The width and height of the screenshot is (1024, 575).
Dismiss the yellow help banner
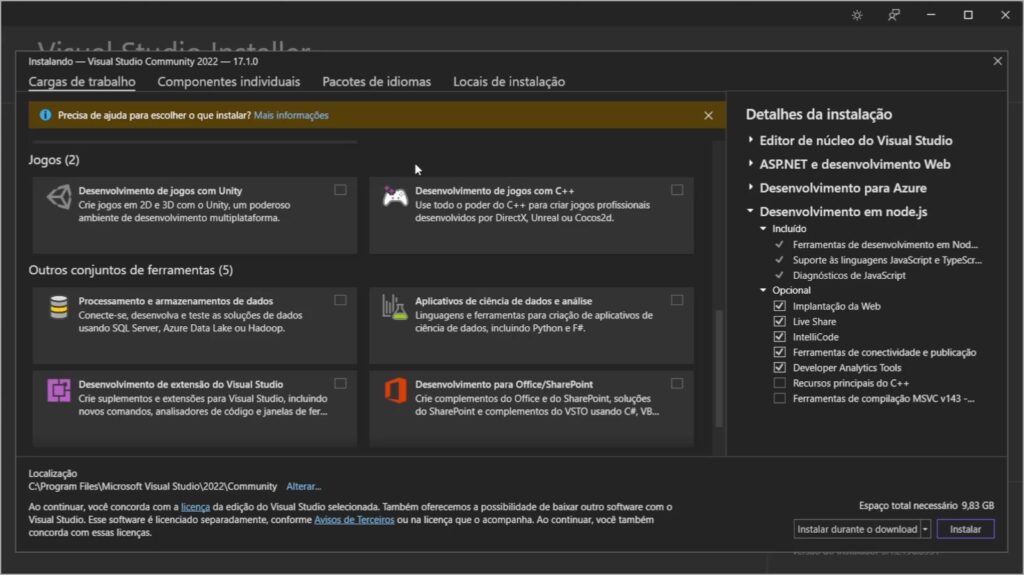pos(709,116)
